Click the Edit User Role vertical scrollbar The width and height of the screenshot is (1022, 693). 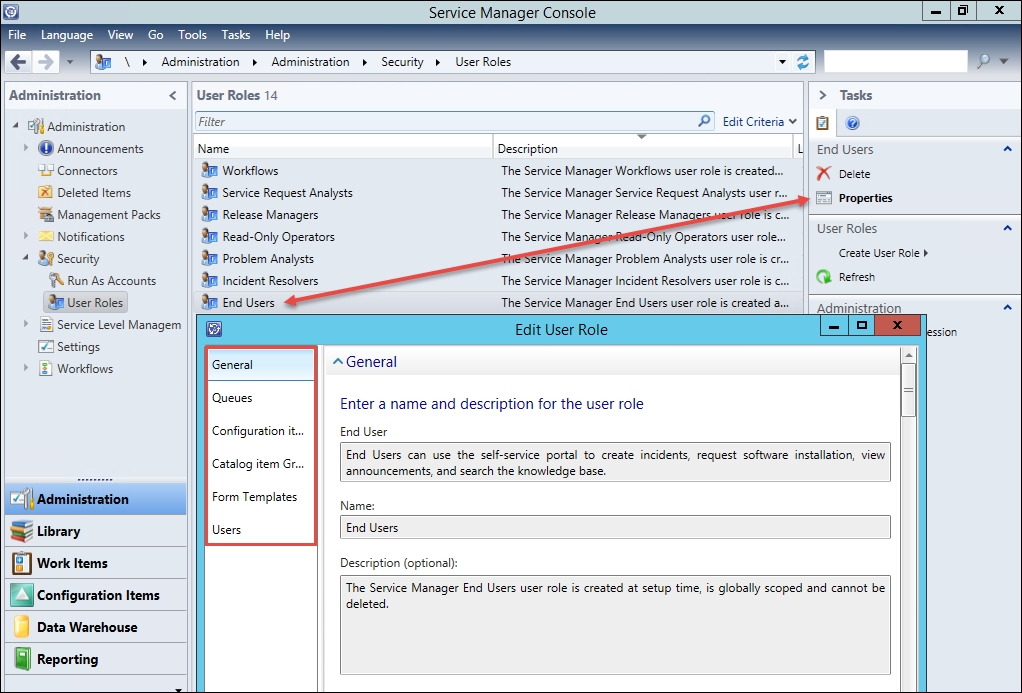point(908,389)
